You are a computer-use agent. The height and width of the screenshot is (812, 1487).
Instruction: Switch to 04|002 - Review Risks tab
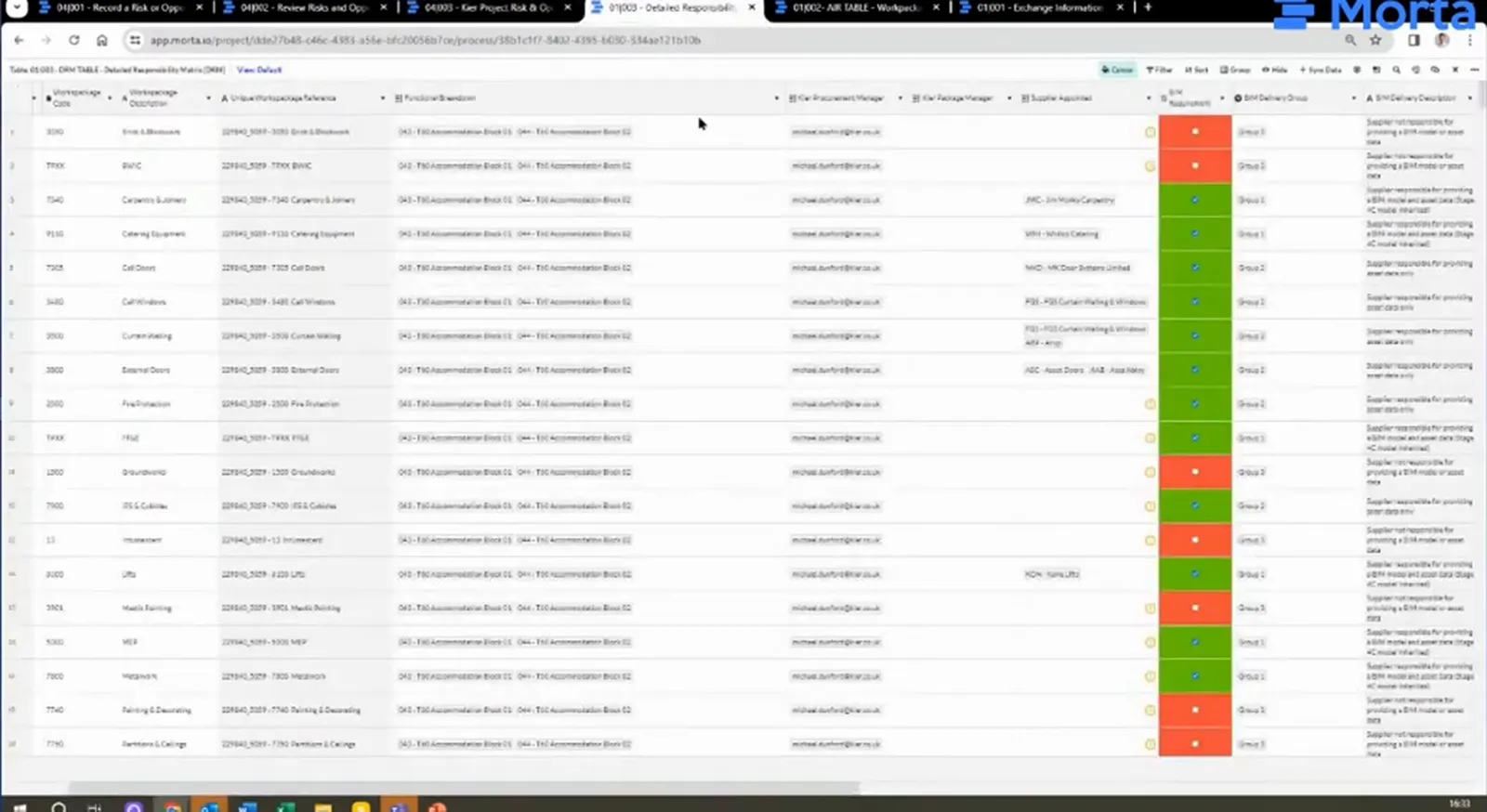303,7
